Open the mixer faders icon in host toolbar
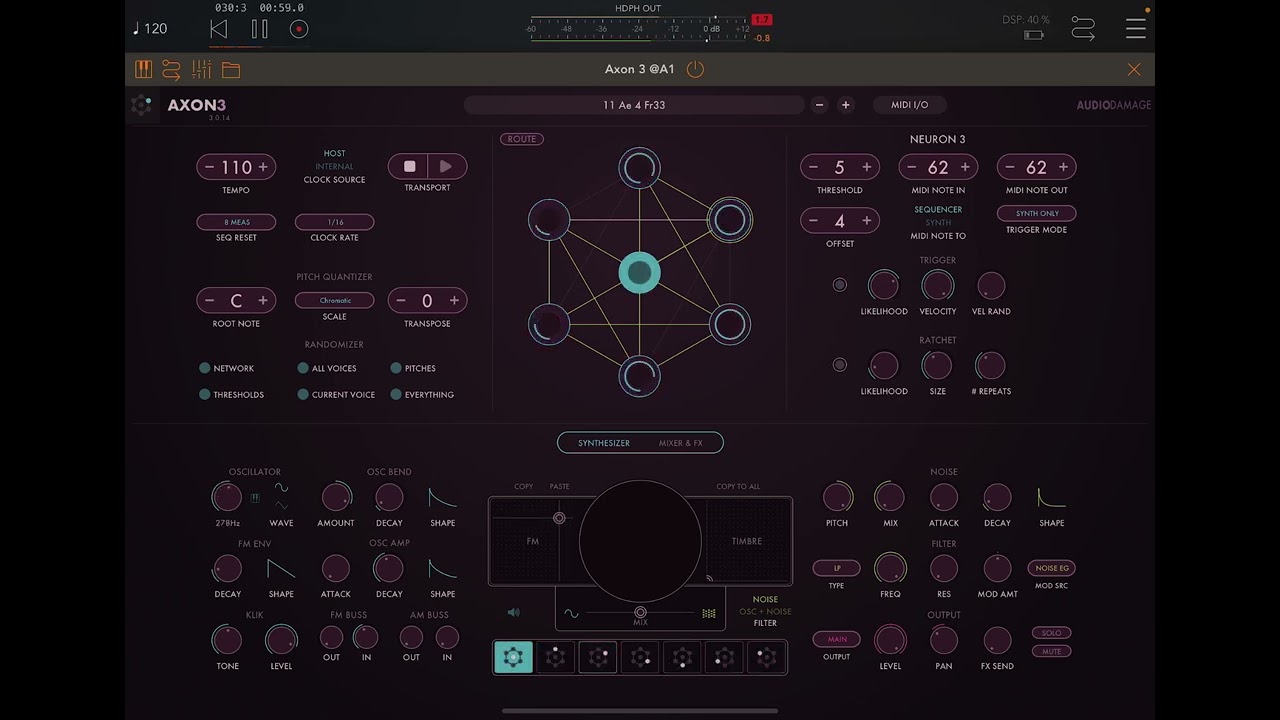Viewport: 1280px width, 720px height. (201, 69)
